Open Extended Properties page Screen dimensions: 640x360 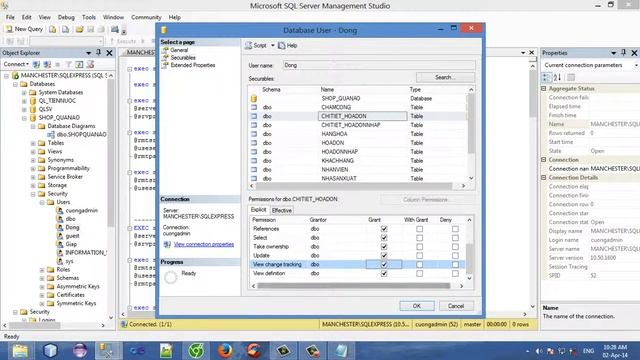click(193, 65)
